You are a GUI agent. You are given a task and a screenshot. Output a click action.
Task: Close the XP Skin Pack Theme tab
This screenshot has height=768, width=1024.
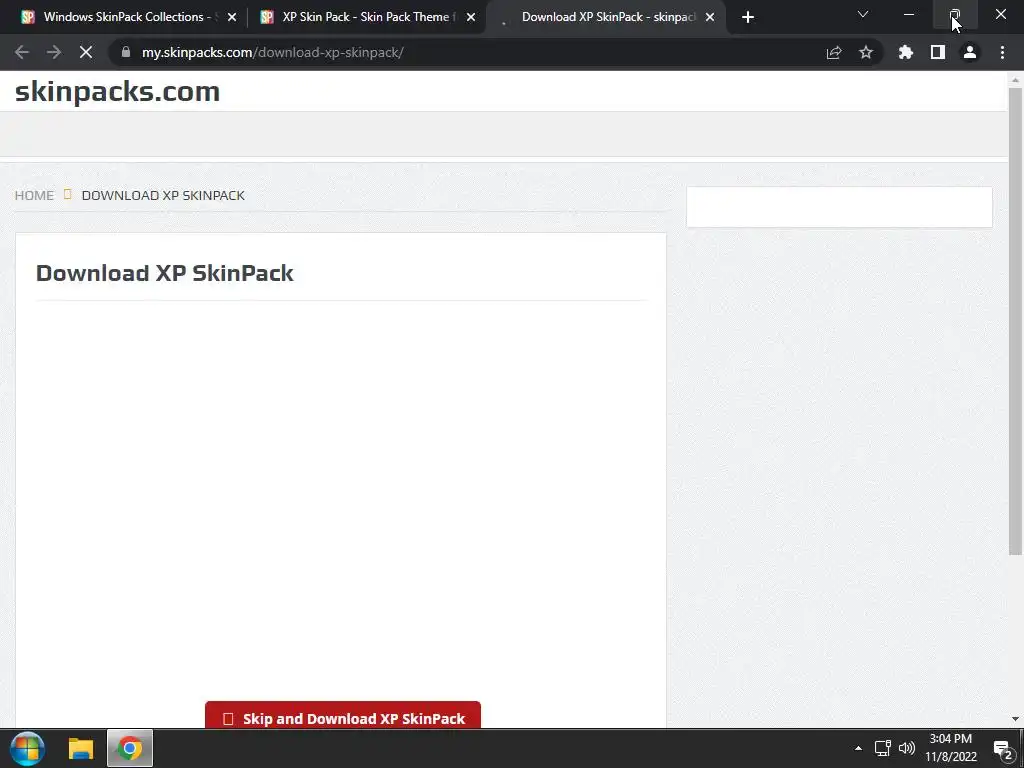click(471, 17)
